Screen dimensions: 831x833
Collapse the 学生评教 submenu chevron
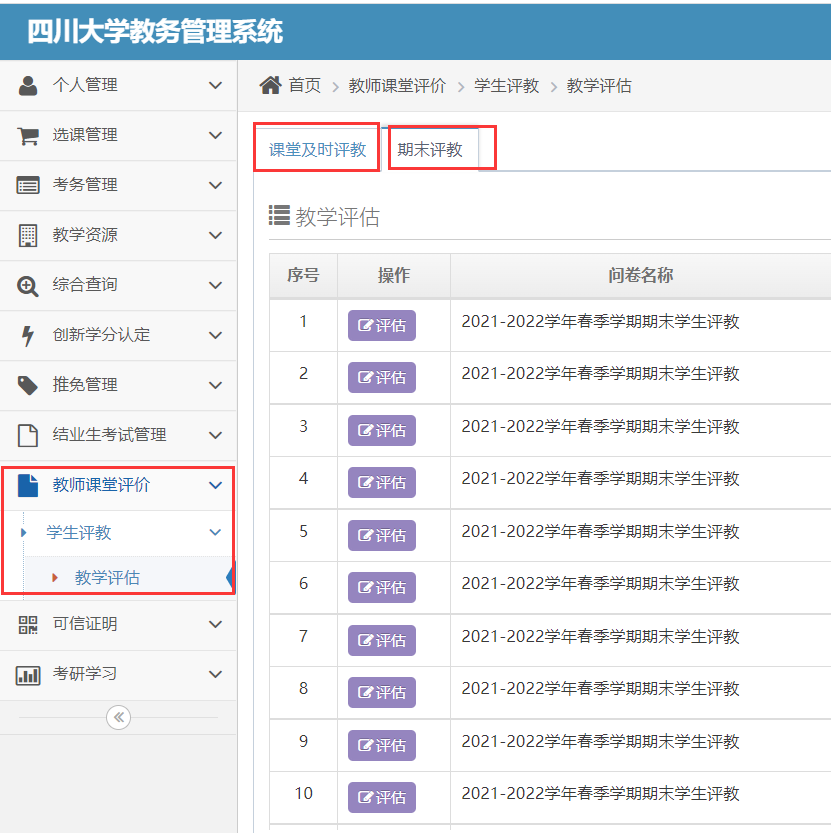tap(215, 533)
